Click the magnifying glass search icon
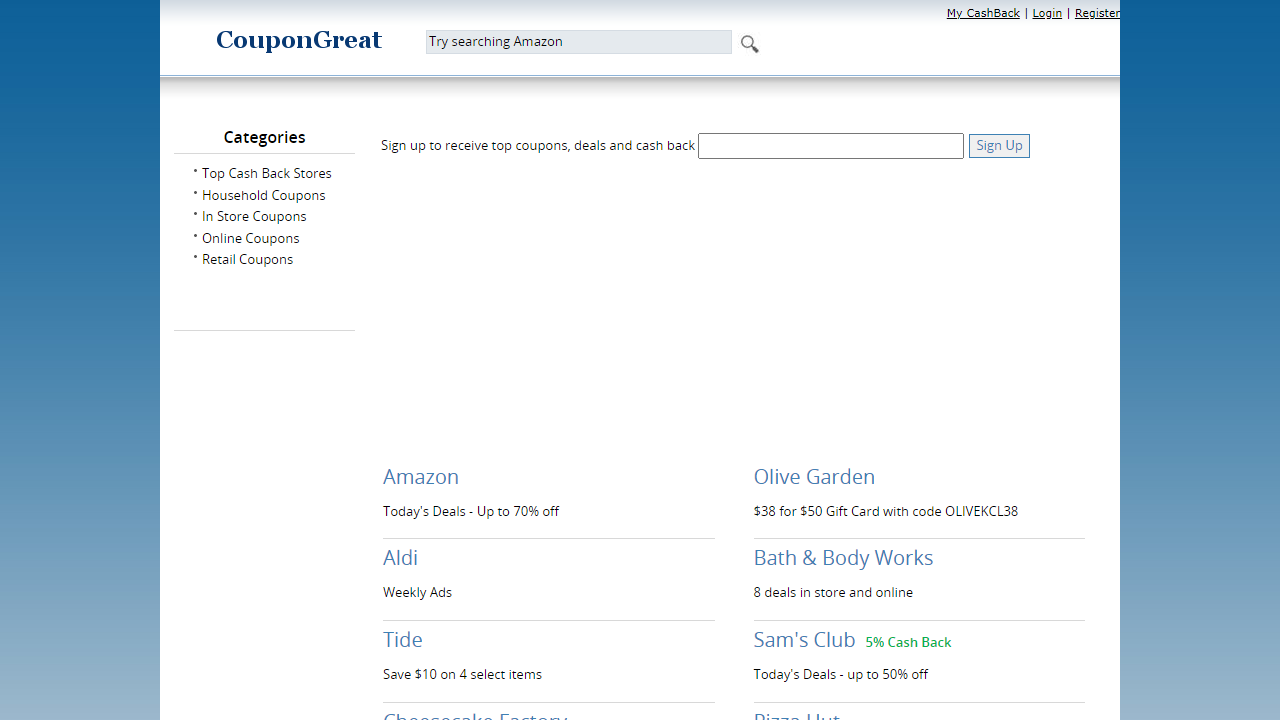Image resolution: width=1280 pixels, height=720 pixels. [749, 44]
